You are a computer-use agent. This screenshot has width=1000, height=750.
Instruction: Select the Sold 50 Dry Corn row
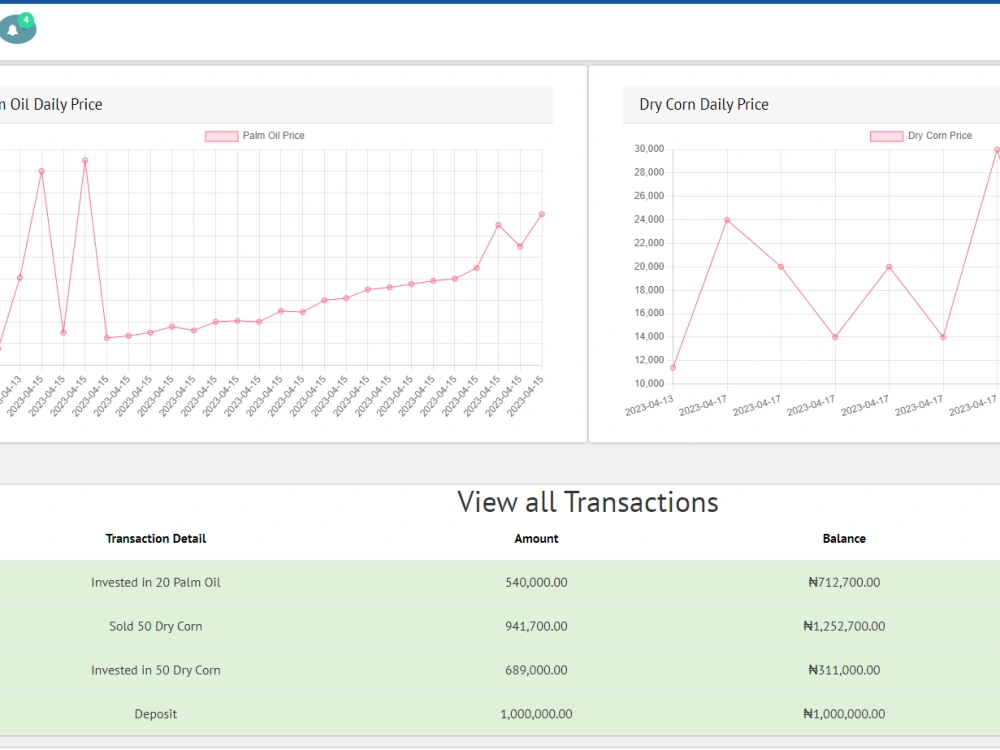[500, 626]
